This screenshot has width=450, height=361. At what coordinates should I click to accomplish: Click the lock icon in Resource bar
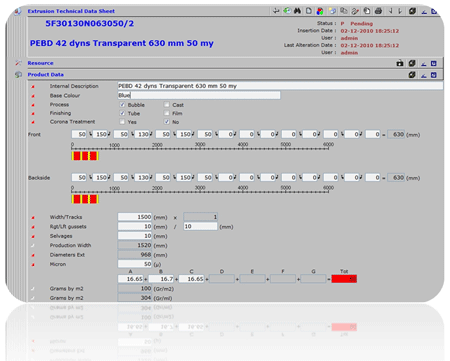pyautogui.click(x=400, y=63)
